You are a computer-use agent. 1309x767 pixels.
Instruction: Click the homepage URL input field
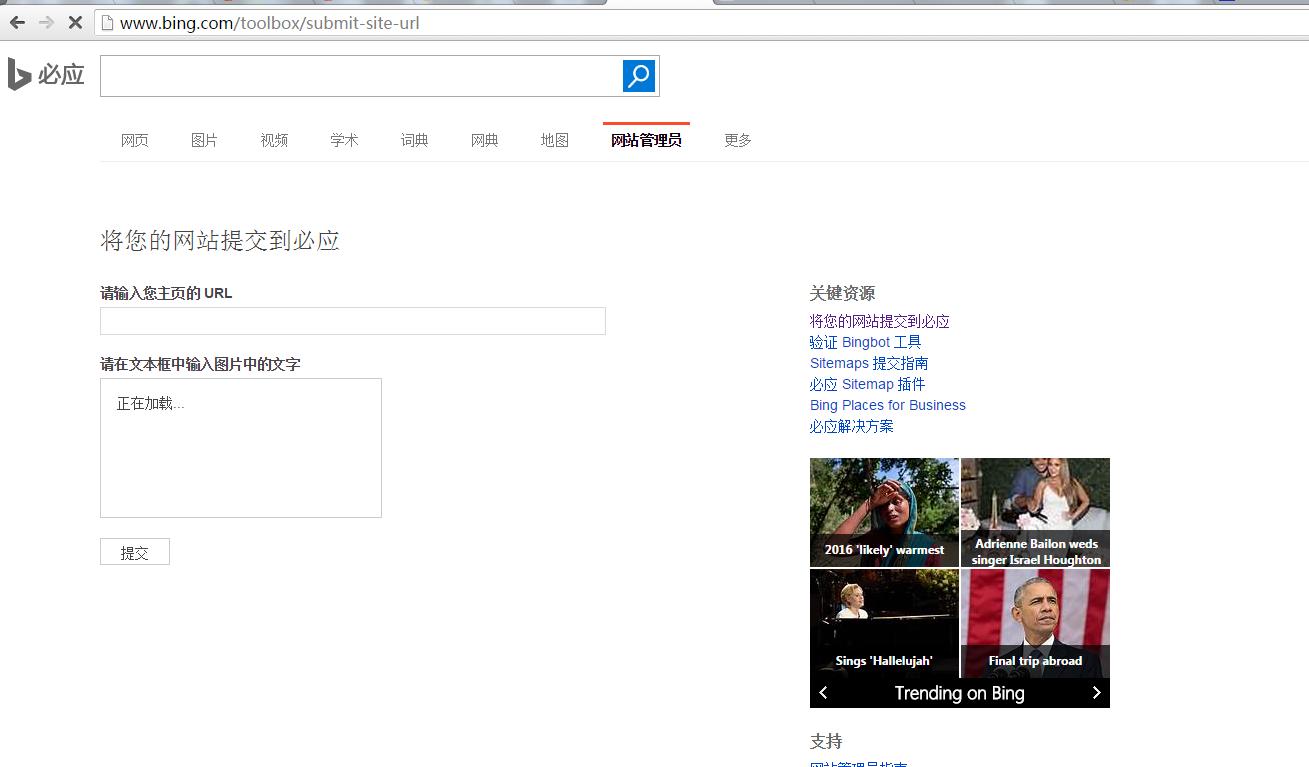click(x=352, y=320)
